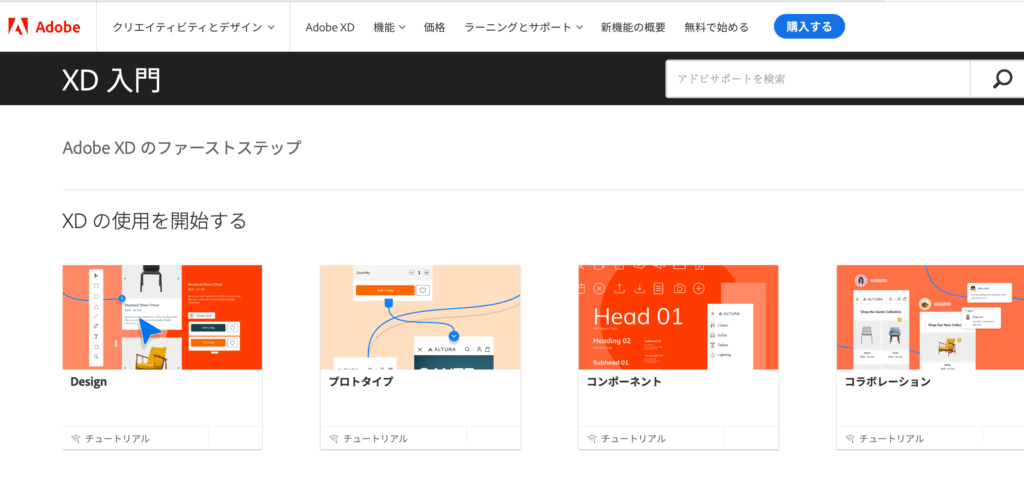Image resolution: width=1024 pixels, height=494 pixels.
Task: Click the コラボレーション card title
Action: (887, 382)
